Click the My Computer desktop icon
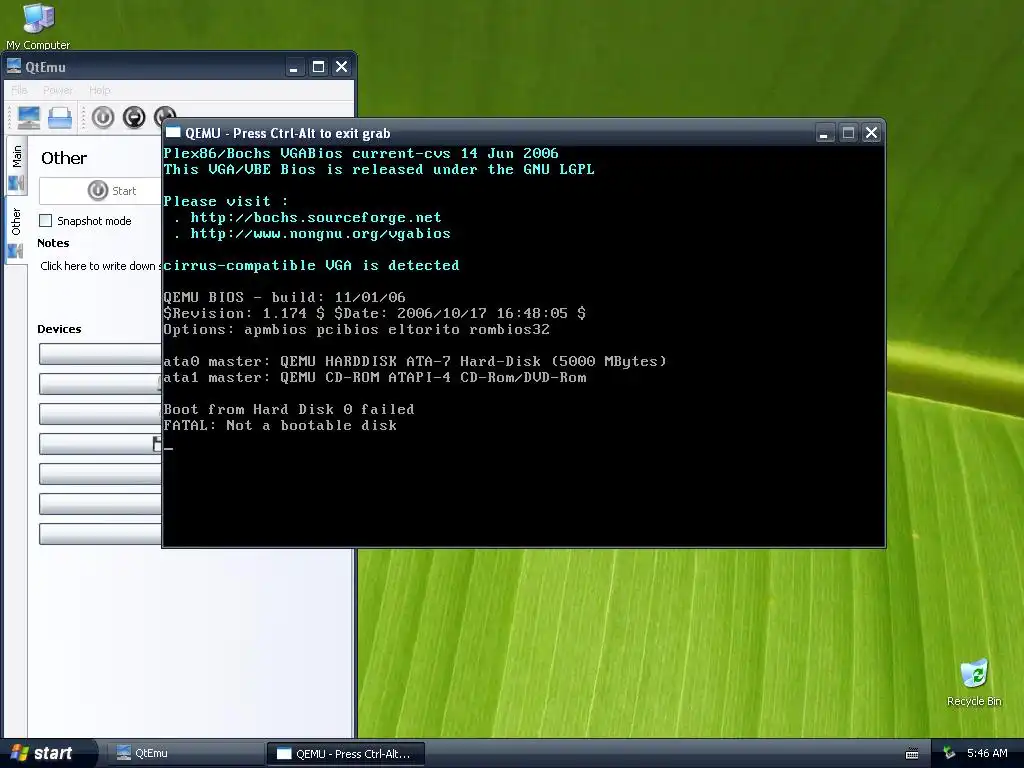This screenshot has height=768, width=1024. point(38,26)
